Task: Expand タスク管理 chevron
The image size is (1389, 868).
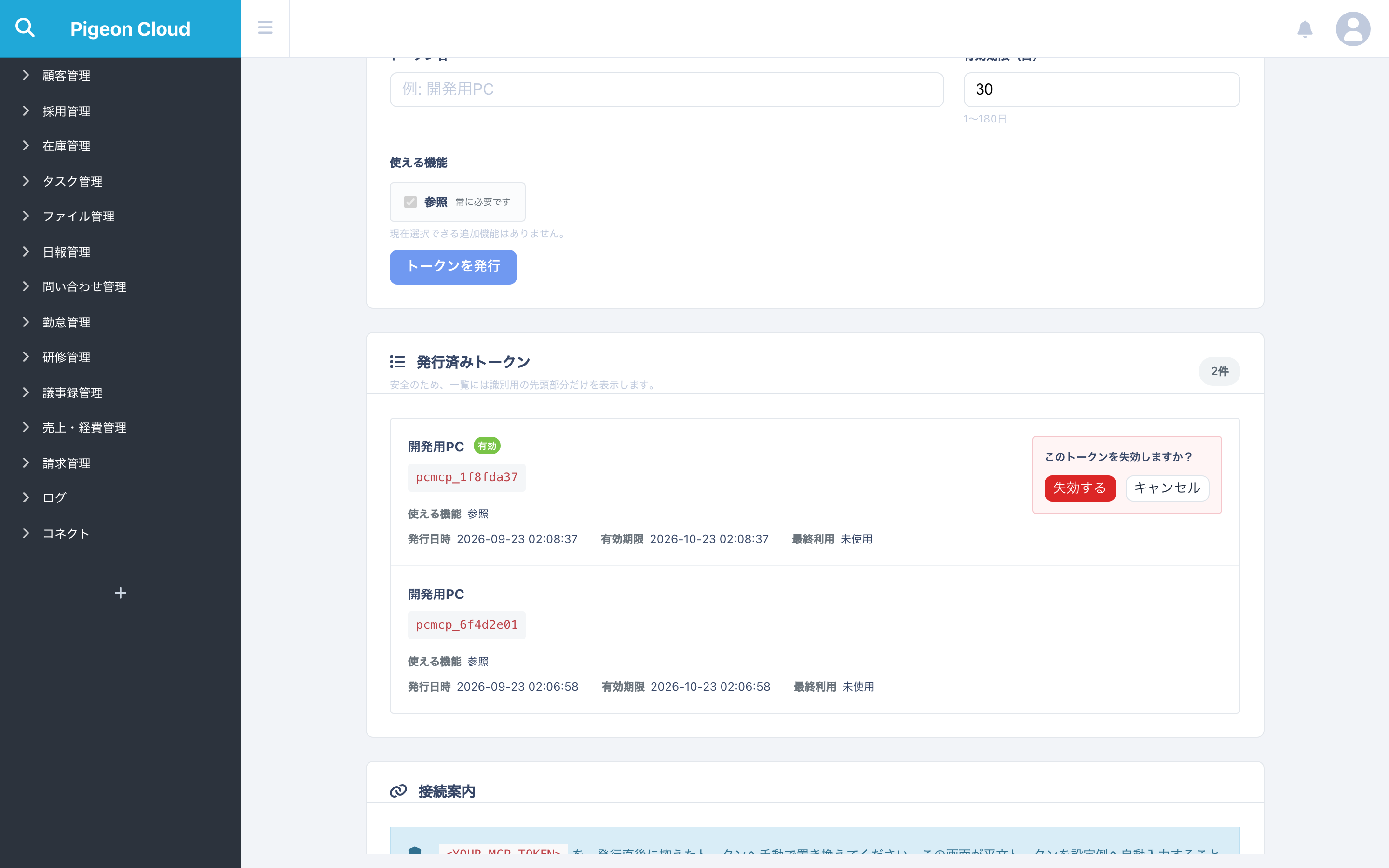Action: coord(26,181)
